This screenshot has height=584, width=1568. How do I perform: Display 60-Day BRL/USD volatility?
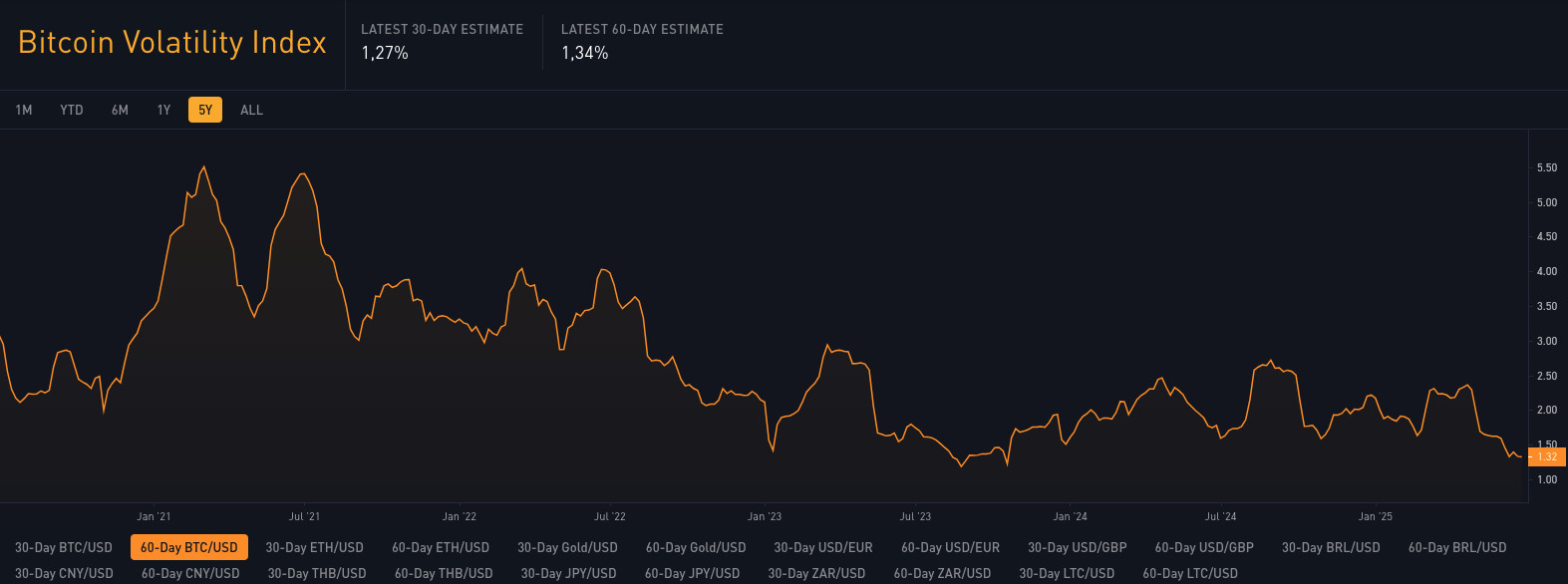[x=1457, y=547]
